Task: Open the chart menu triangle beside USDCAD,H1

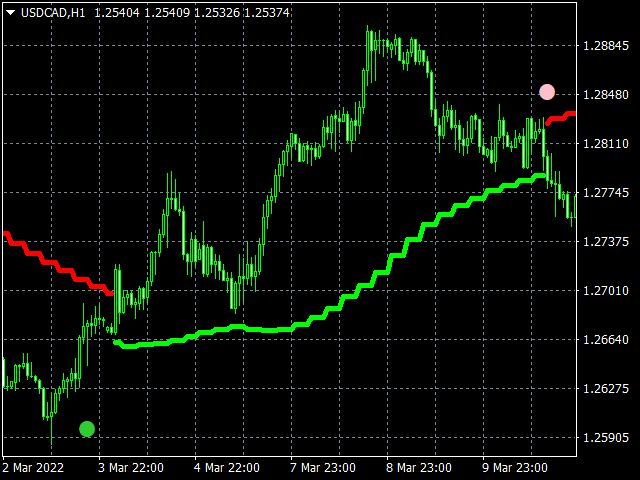Action: (x=11, y=13)
